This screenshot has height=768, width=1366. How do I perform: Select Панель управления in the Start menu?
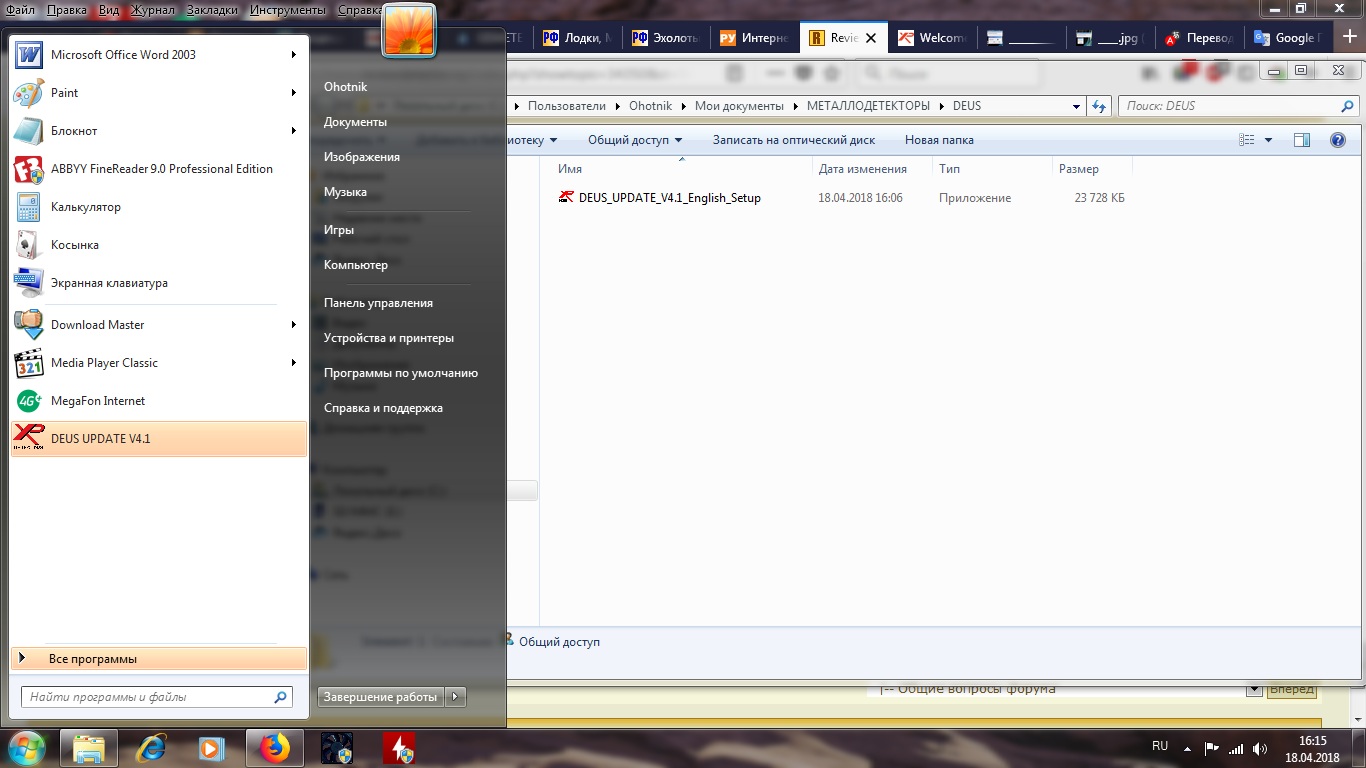[x=378, y=303]
